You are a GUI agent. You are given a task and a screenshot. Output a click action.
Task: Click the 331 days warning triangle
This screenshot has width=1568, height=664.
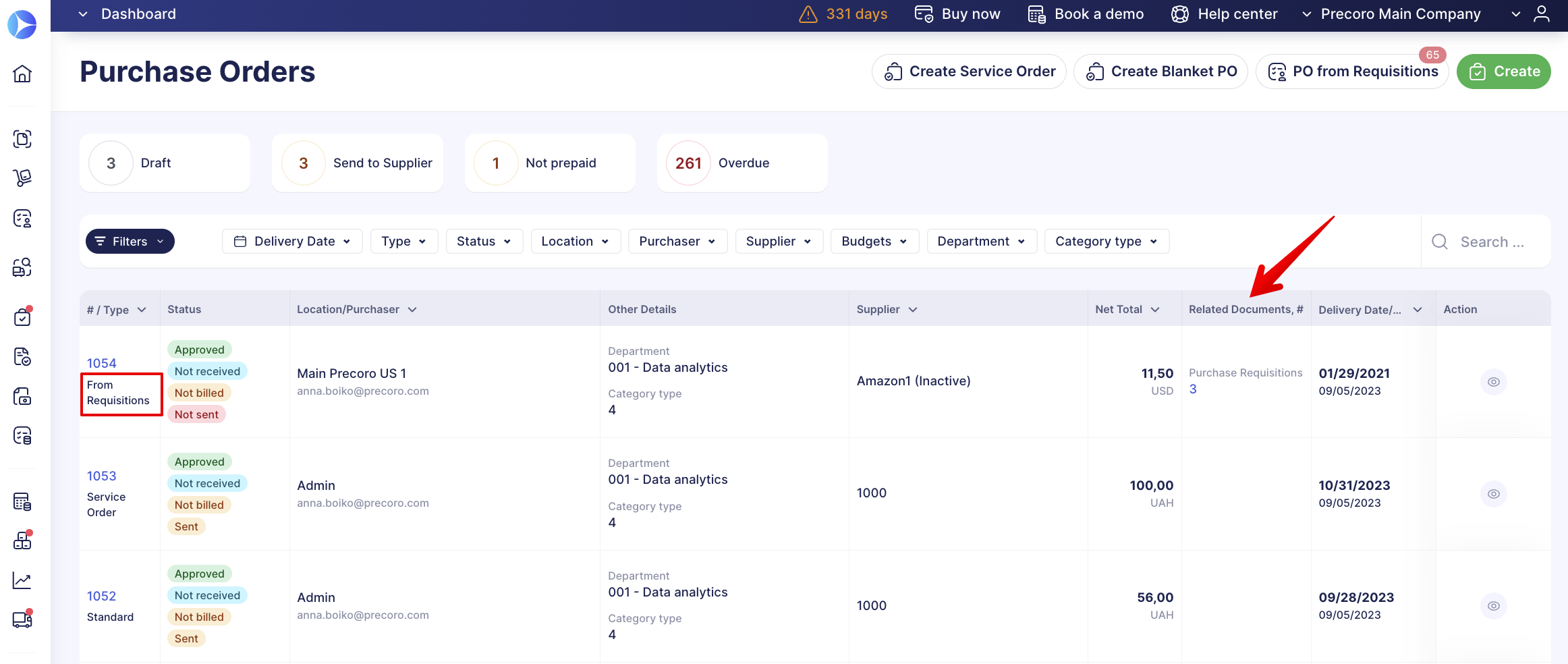[x=808, y=13]
